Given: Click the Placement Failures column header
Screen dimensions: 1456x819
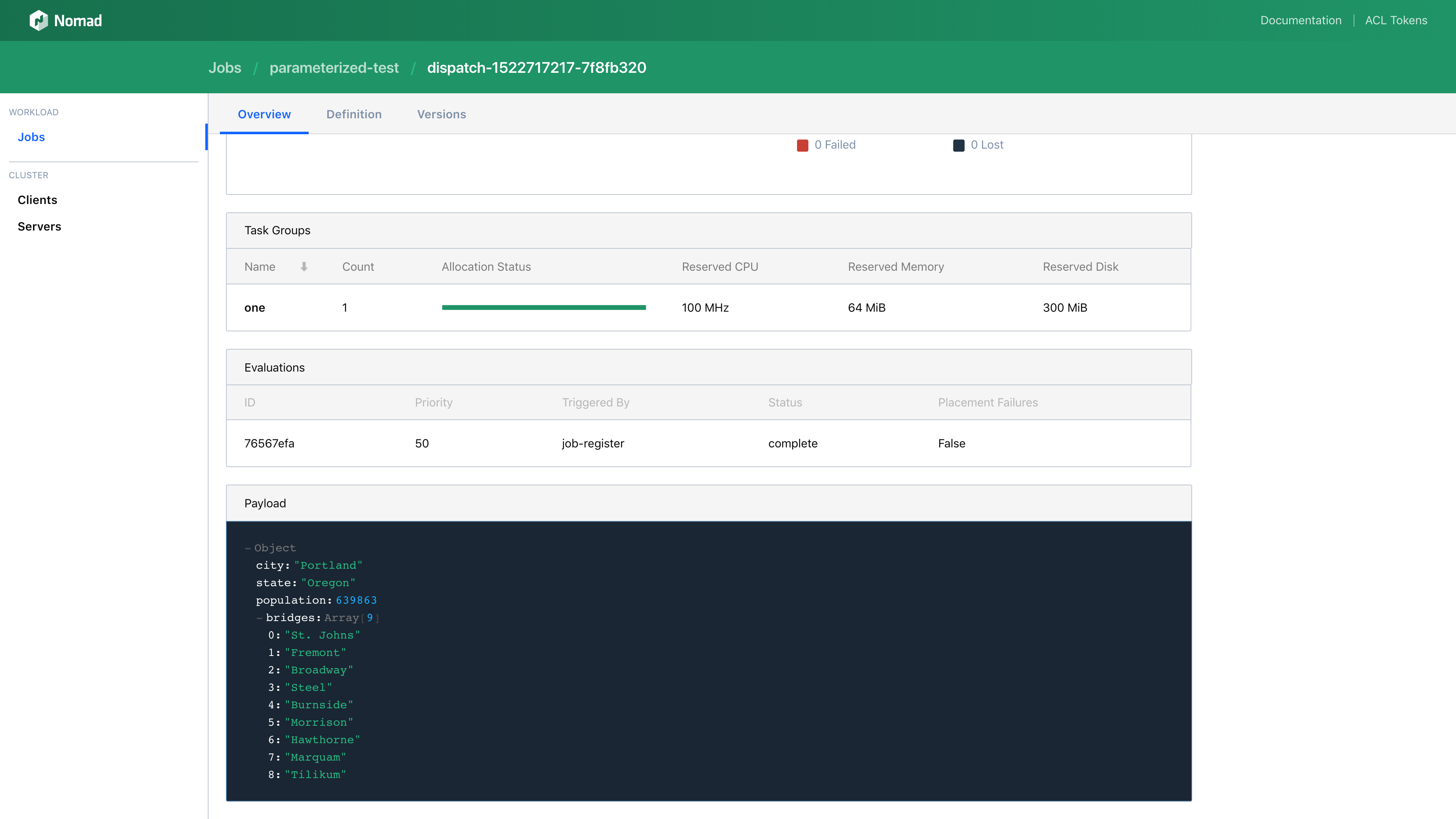Looking at the screenshot, I should (x=988, y=402).
